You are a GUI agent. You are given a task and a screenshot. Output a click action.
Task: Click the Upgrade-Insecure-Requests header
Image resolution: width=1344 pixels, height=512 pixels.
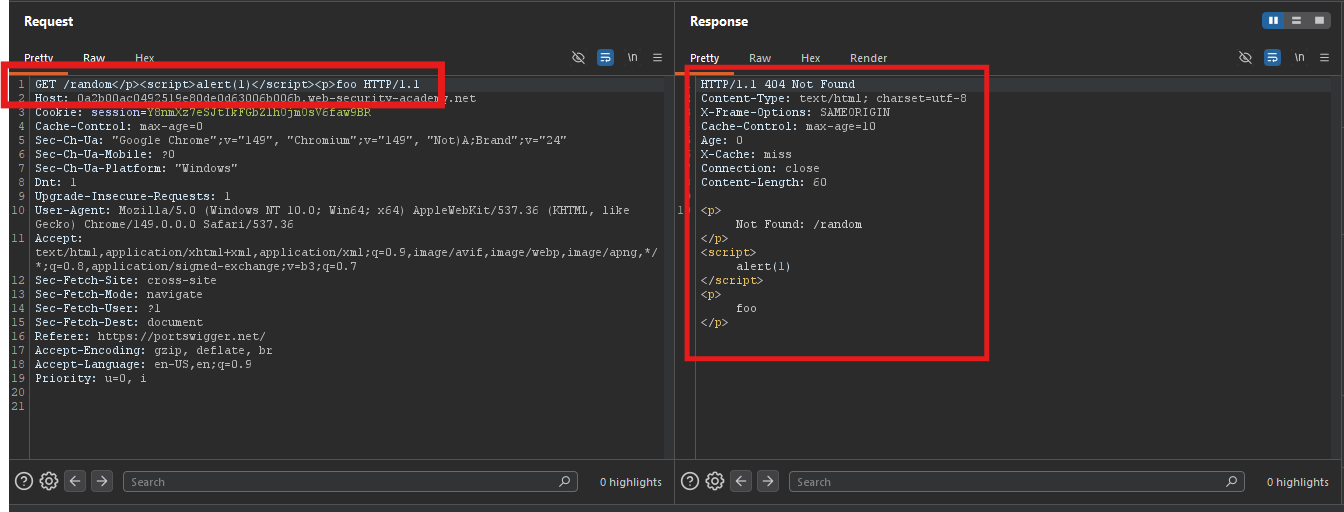[133, 197]
